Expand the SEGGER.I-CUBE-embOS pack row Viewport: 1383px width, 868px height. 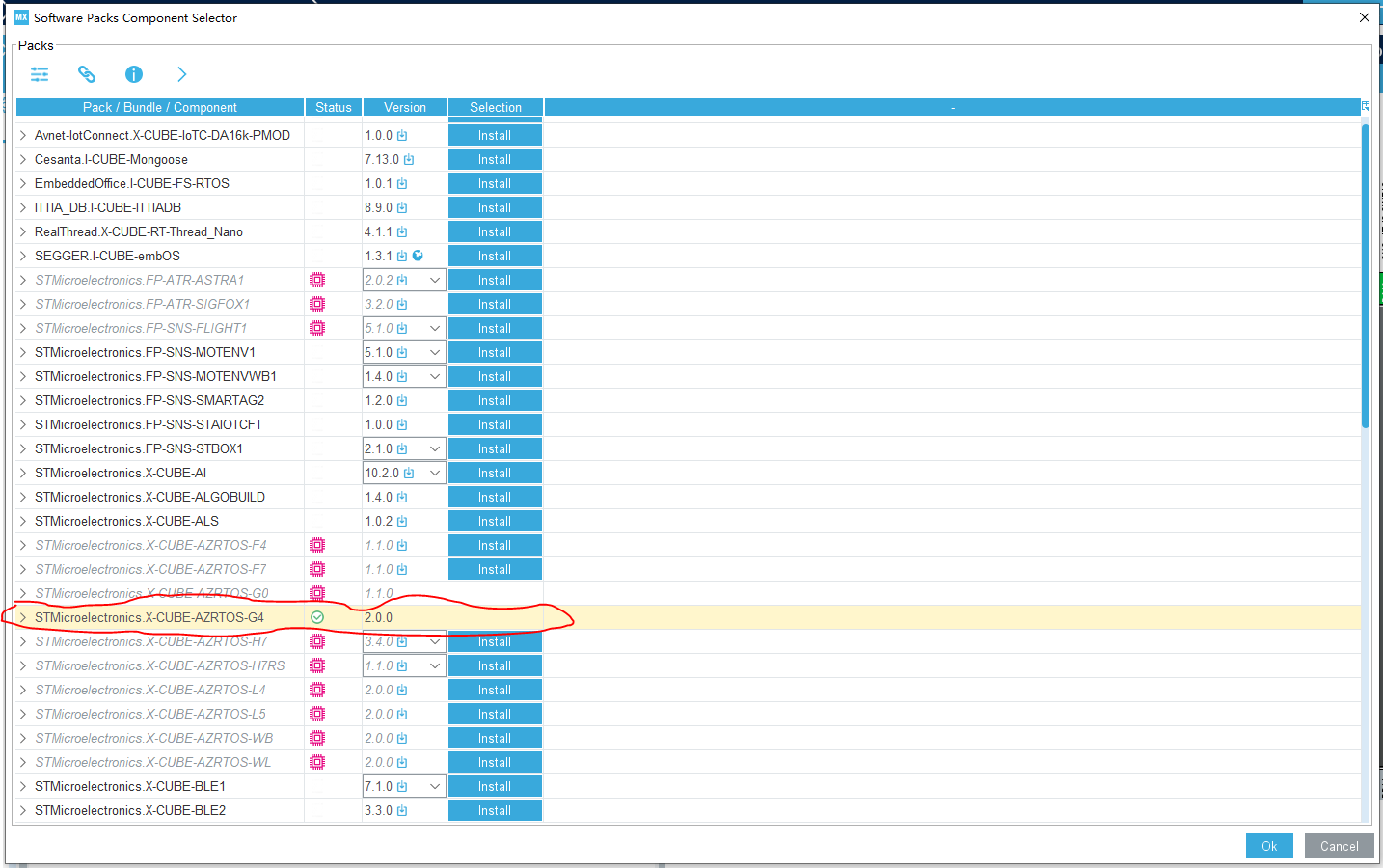(23, 256)
